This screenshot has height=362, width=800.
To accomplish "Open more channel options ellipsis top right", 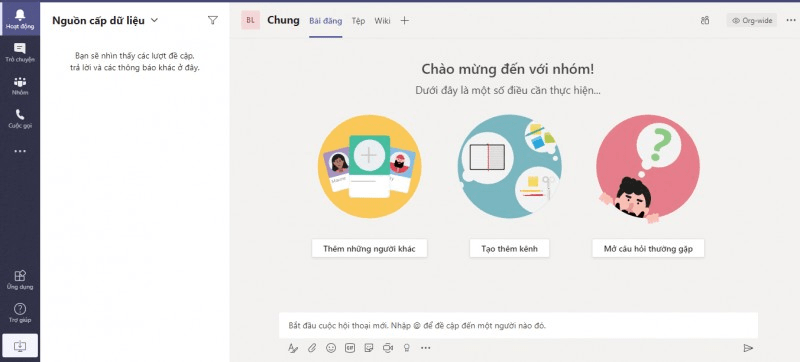I will tap(791, 20).
